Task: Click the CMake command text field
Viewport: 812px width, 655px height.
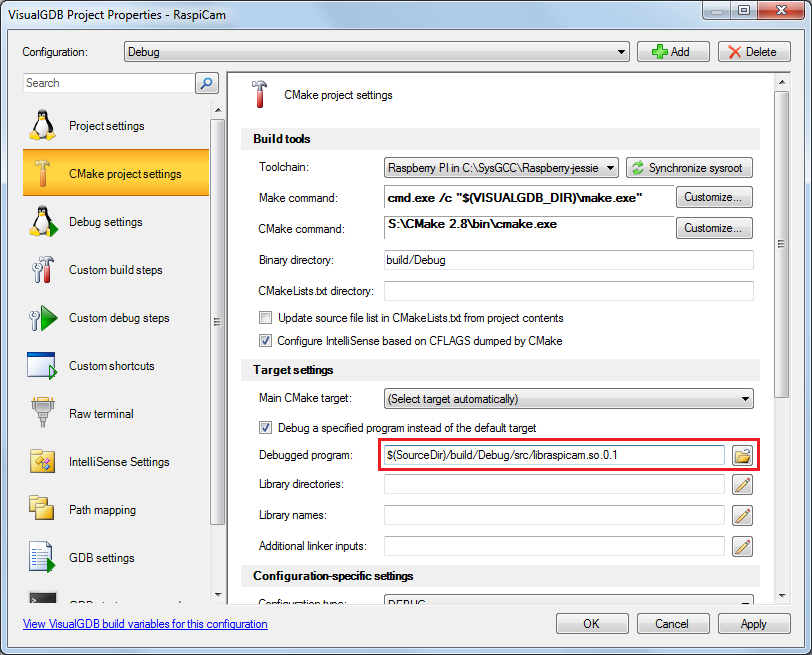Action: coord(529,228)
